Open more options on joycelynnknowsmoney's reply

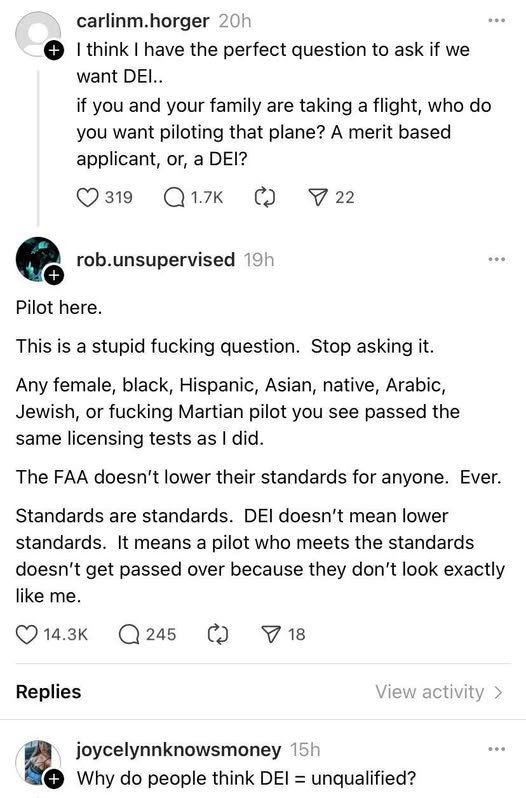coord(496,749)
